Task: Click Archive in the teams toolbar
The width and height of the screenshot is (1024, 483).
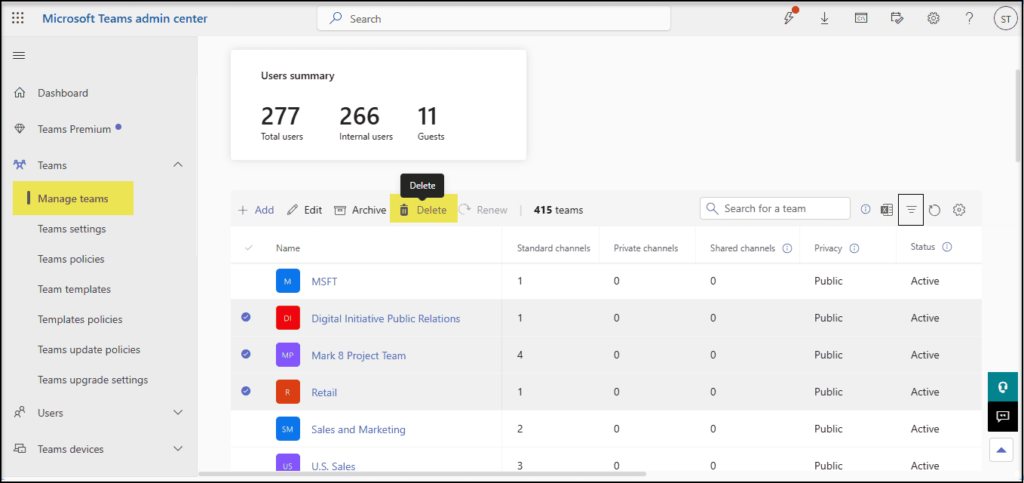Action: click(x=360, y=210)
